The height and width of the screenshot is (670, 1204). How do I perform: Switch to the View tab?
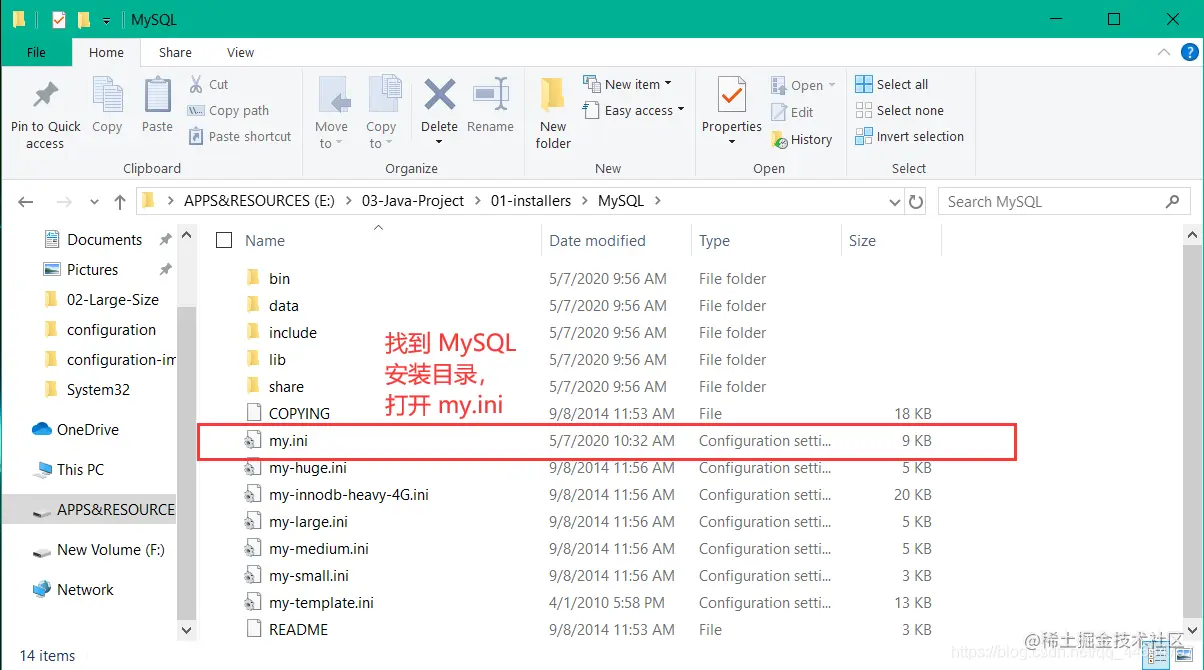click(x=240, y=53)
